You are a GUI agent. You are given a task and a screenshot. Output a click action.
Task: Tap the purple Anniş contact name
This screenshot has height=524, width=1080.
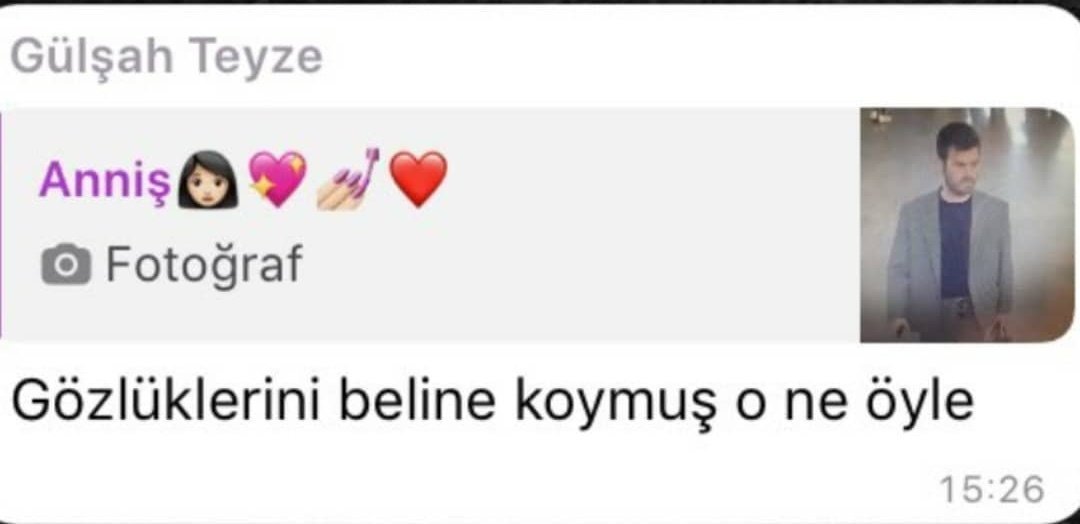point(105,180)
